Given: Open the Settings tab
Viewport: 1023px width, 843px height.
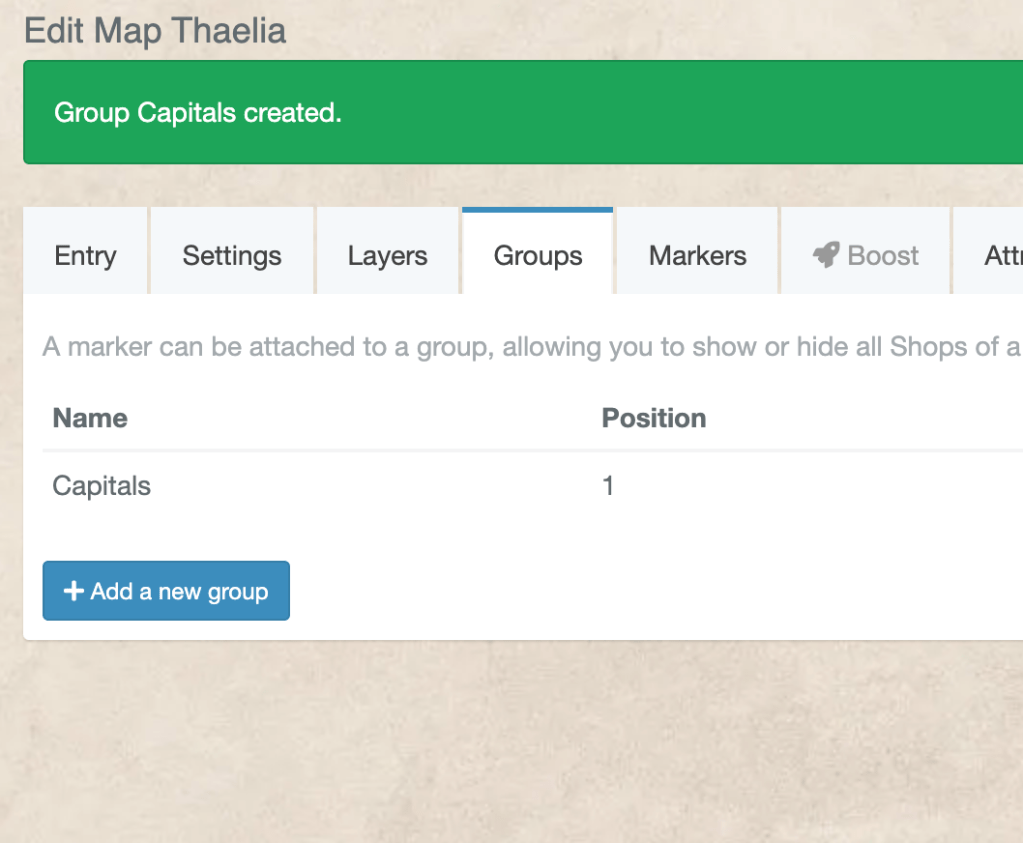Looking at the screenshot, I should pyautogui.click(x=231, y=255).
